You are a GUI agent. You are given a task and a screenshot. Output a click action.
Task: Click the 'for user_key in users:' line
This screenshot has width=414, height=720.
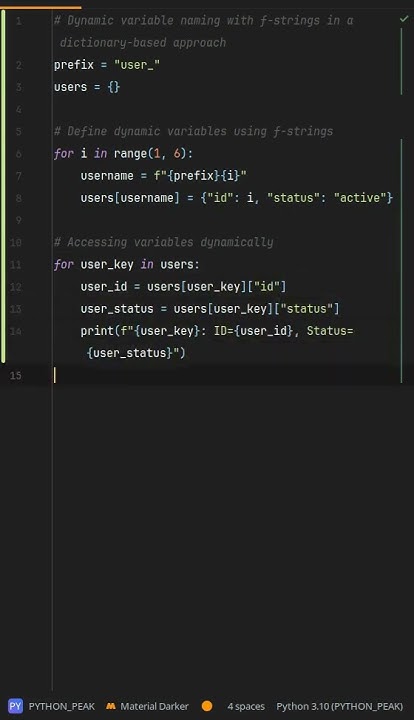pyautogui.click(x=127, y=264)
